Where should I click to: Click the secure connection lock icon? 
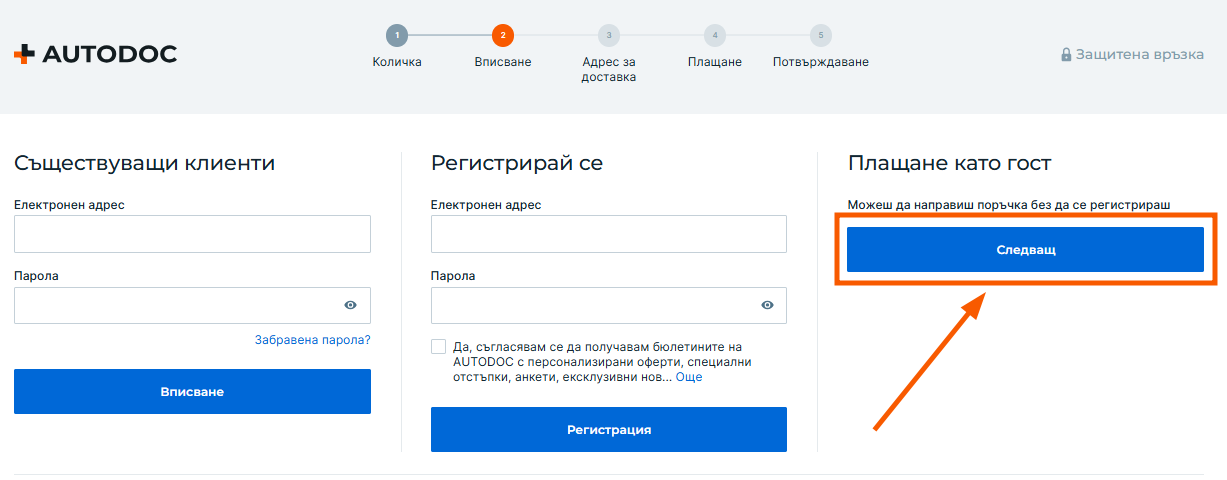(x=1066, y=55)
